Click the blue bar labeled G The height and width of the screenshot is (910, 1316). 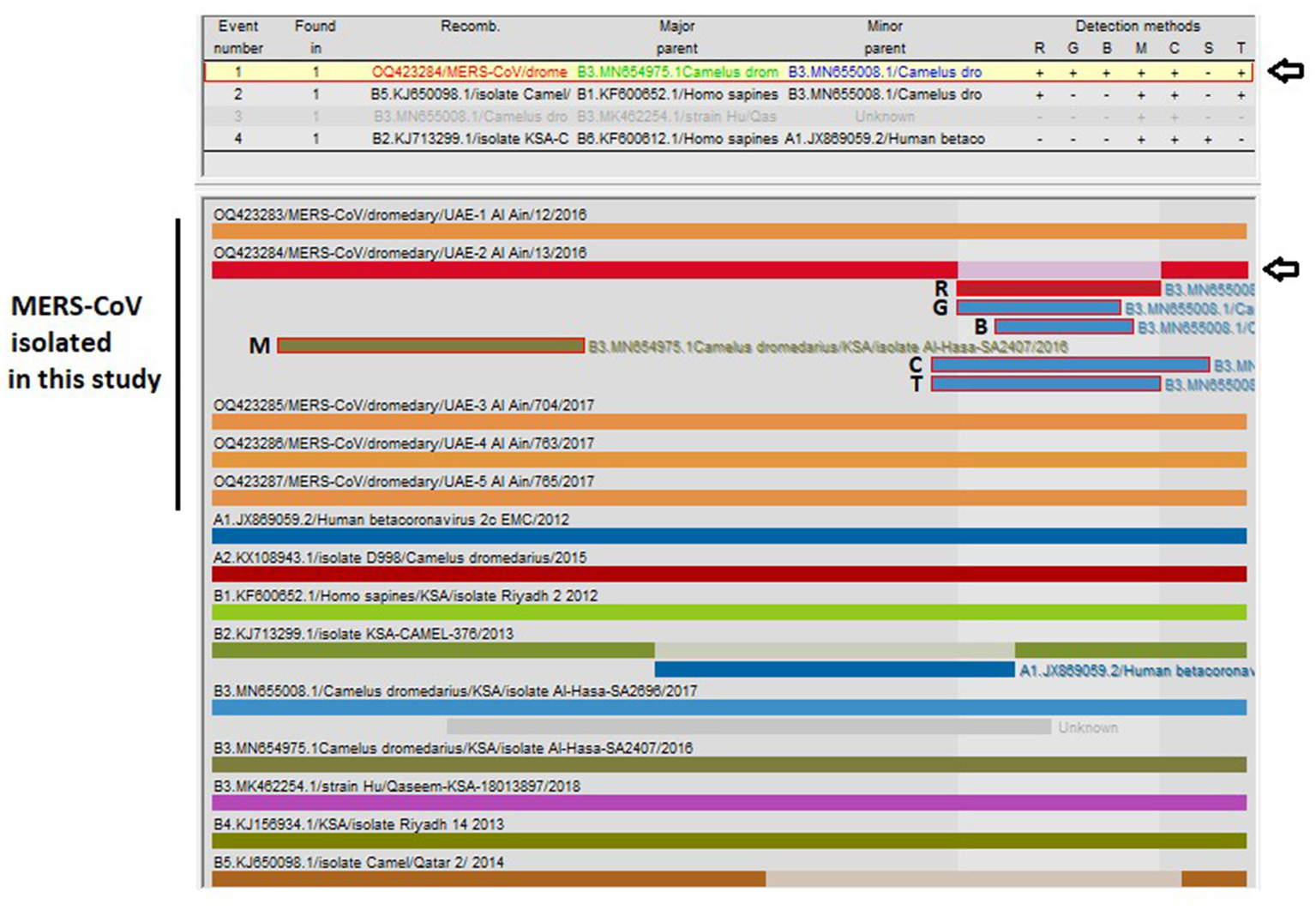pyautogui.click(x=1038, y=308)
